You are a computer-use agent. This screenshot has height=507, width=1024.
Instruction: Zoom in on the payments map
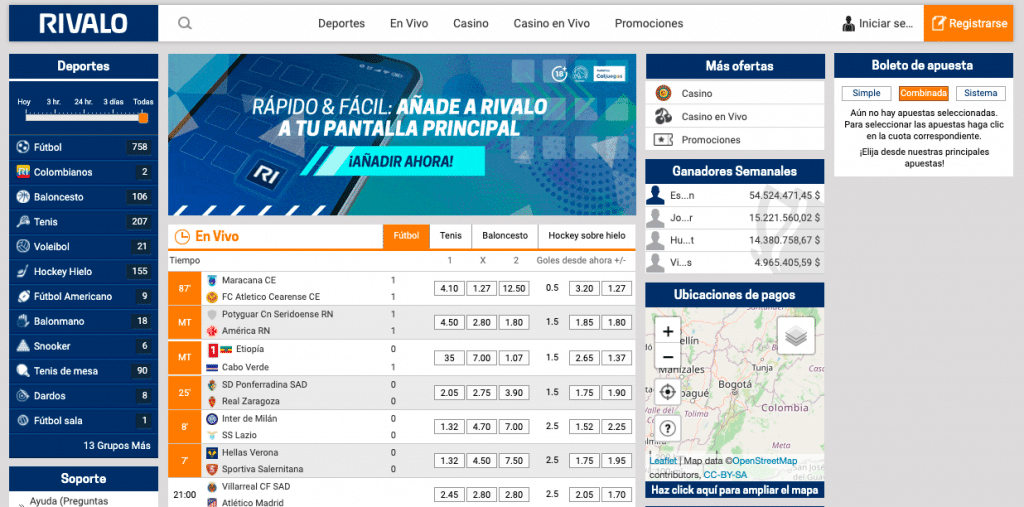click(667, 332)
